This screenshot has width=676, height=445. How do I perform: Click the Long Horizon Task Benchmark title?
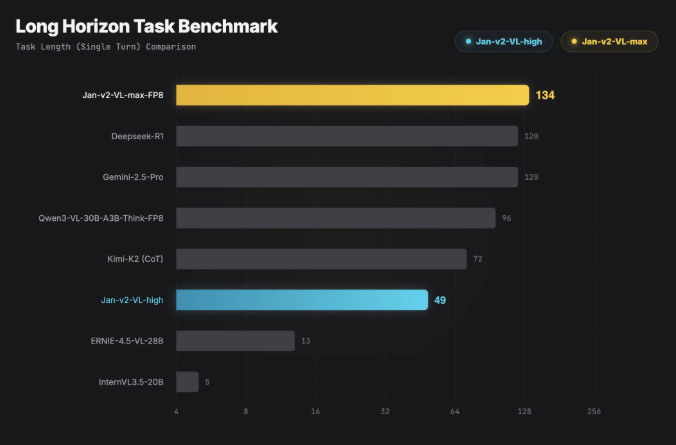[147, 25]
